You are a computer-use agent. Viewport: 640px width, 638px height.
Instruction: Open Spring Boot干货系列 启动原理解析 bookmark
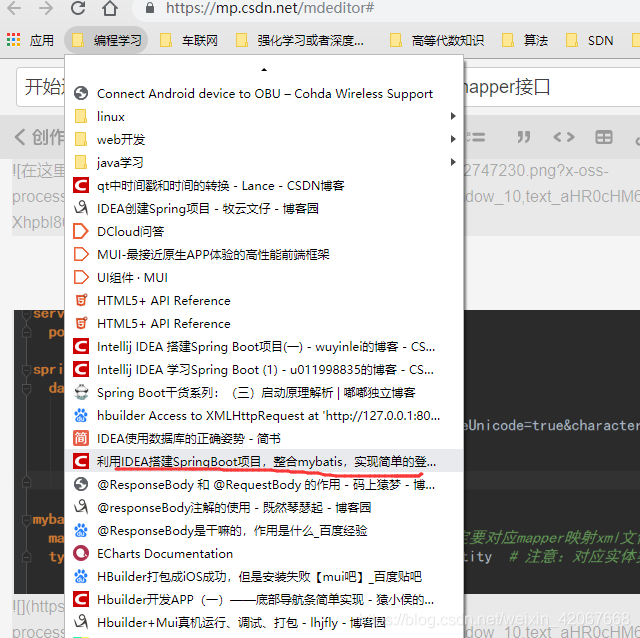(264, 392)
